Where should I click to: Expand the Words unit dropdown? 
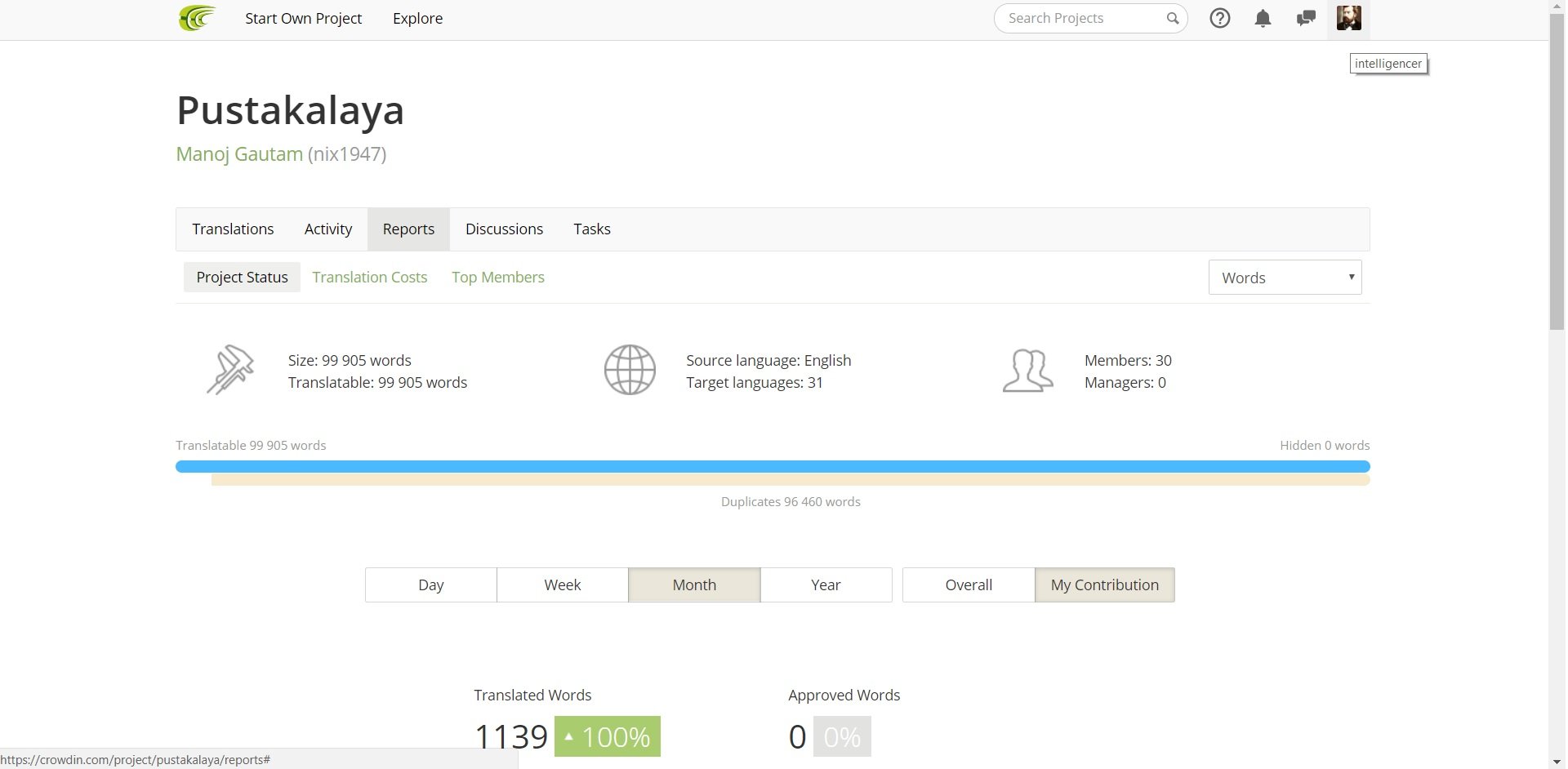pyautogui.click(x=1285, y=278)
